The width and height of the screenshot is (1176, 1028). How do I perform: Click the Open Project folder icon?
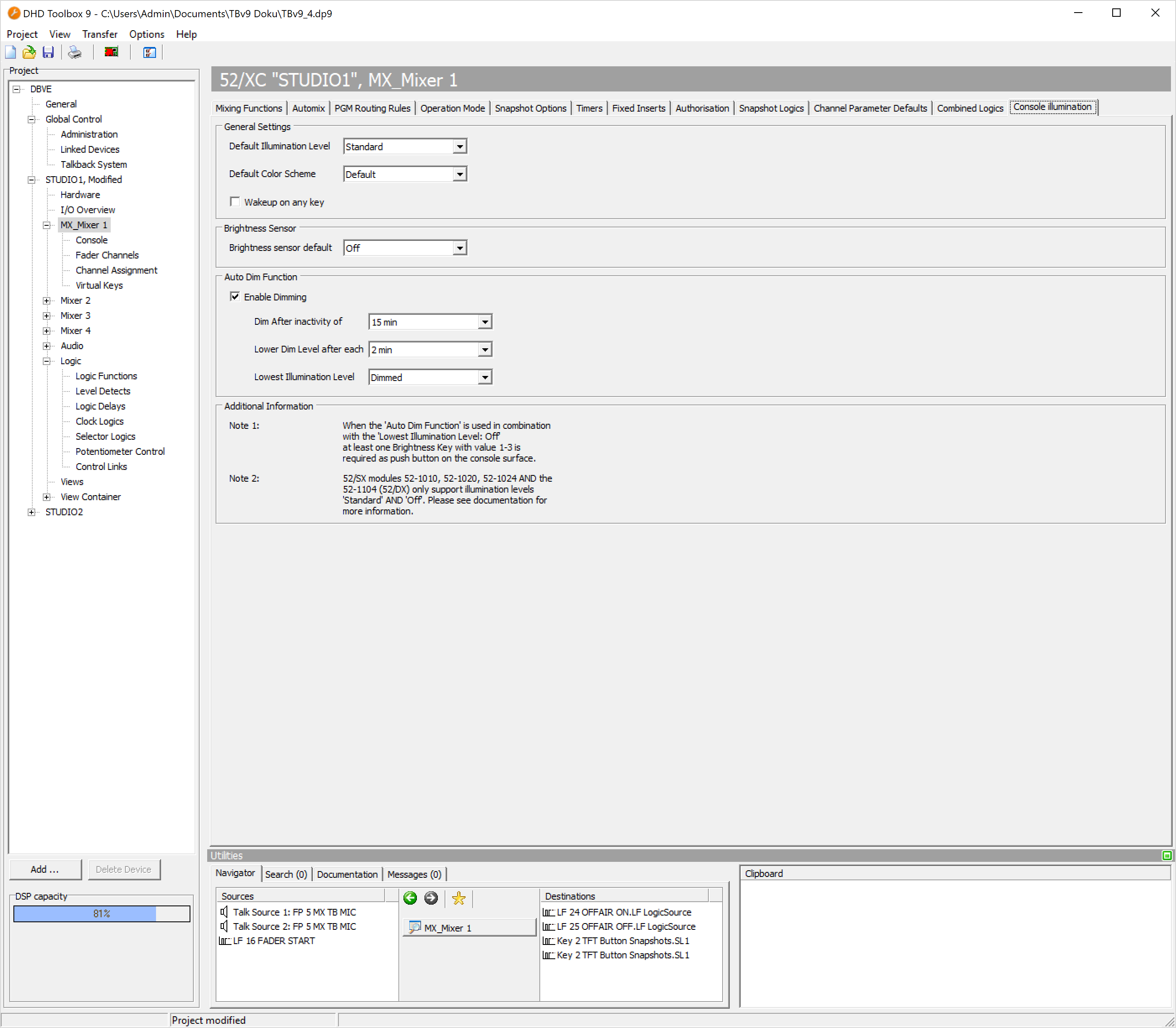click(x=29, y=53)
